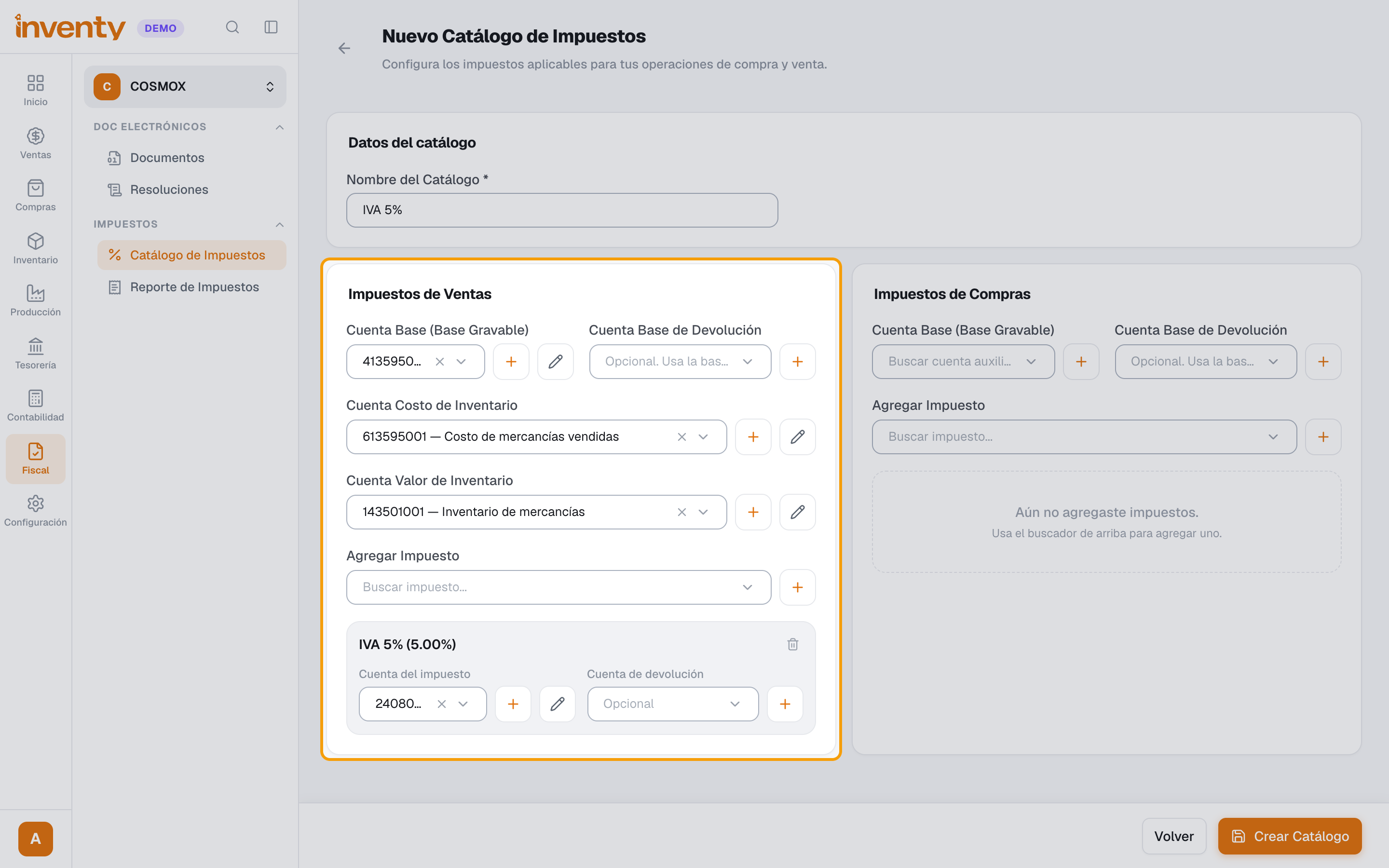Screen dimensions: 1389x868
Task: Add new account for sales Cuenta Base
Action: [511, 362]
